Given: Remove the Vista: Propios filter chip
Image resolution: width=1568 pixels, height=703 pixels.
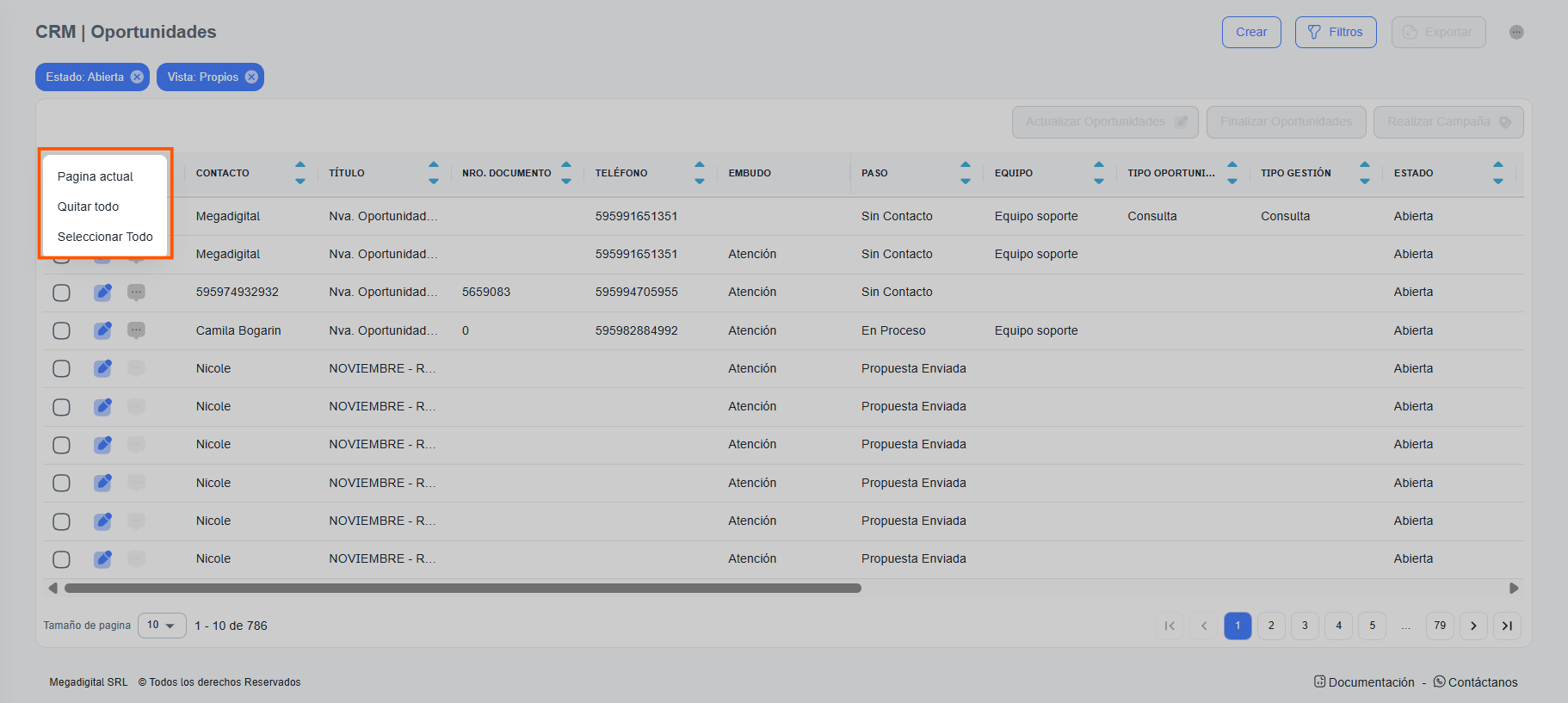Looking at the screenshot, I should [251, 77].
